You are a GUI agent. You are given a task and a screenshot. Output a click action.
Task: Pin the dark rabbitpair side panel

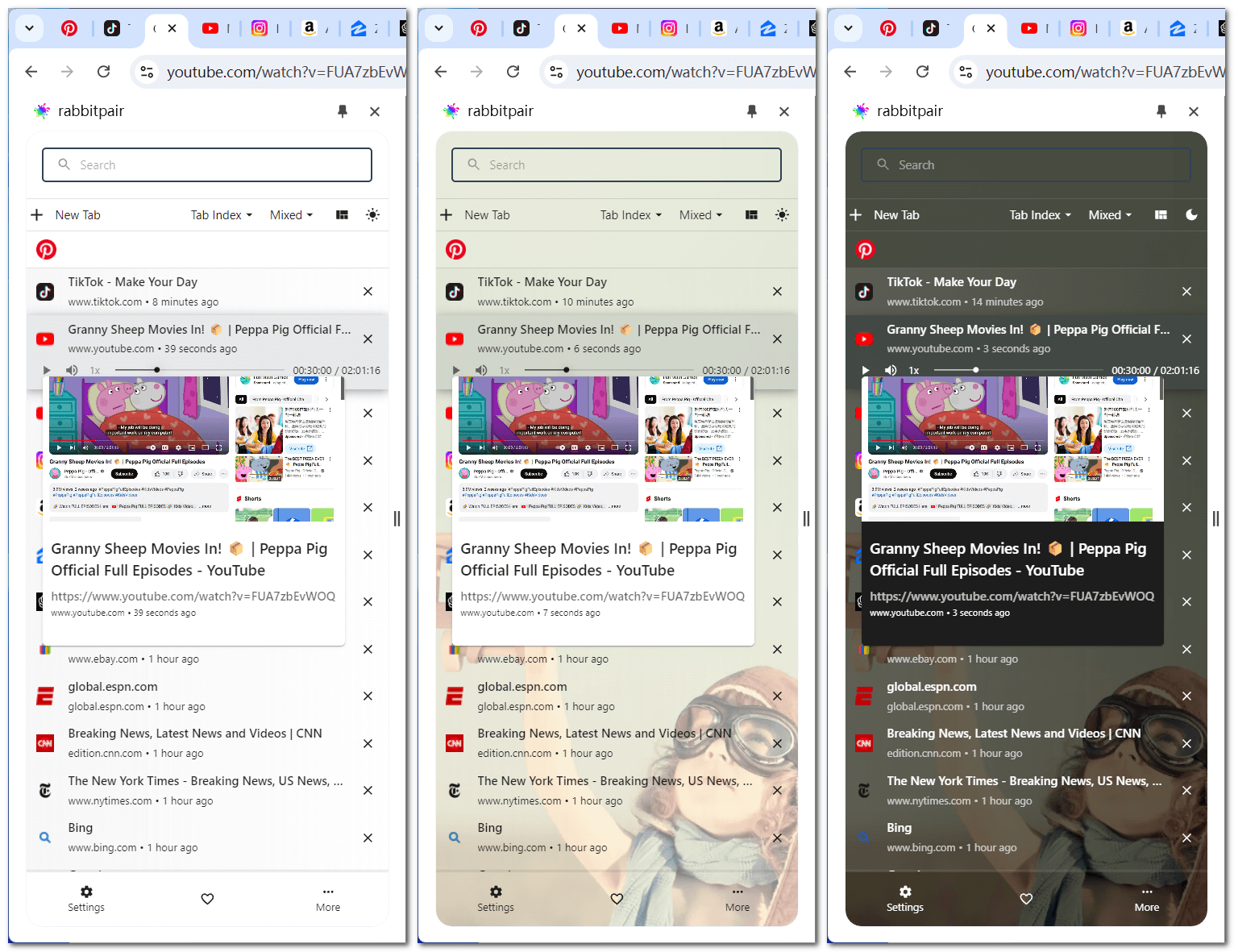[1161, 111]
